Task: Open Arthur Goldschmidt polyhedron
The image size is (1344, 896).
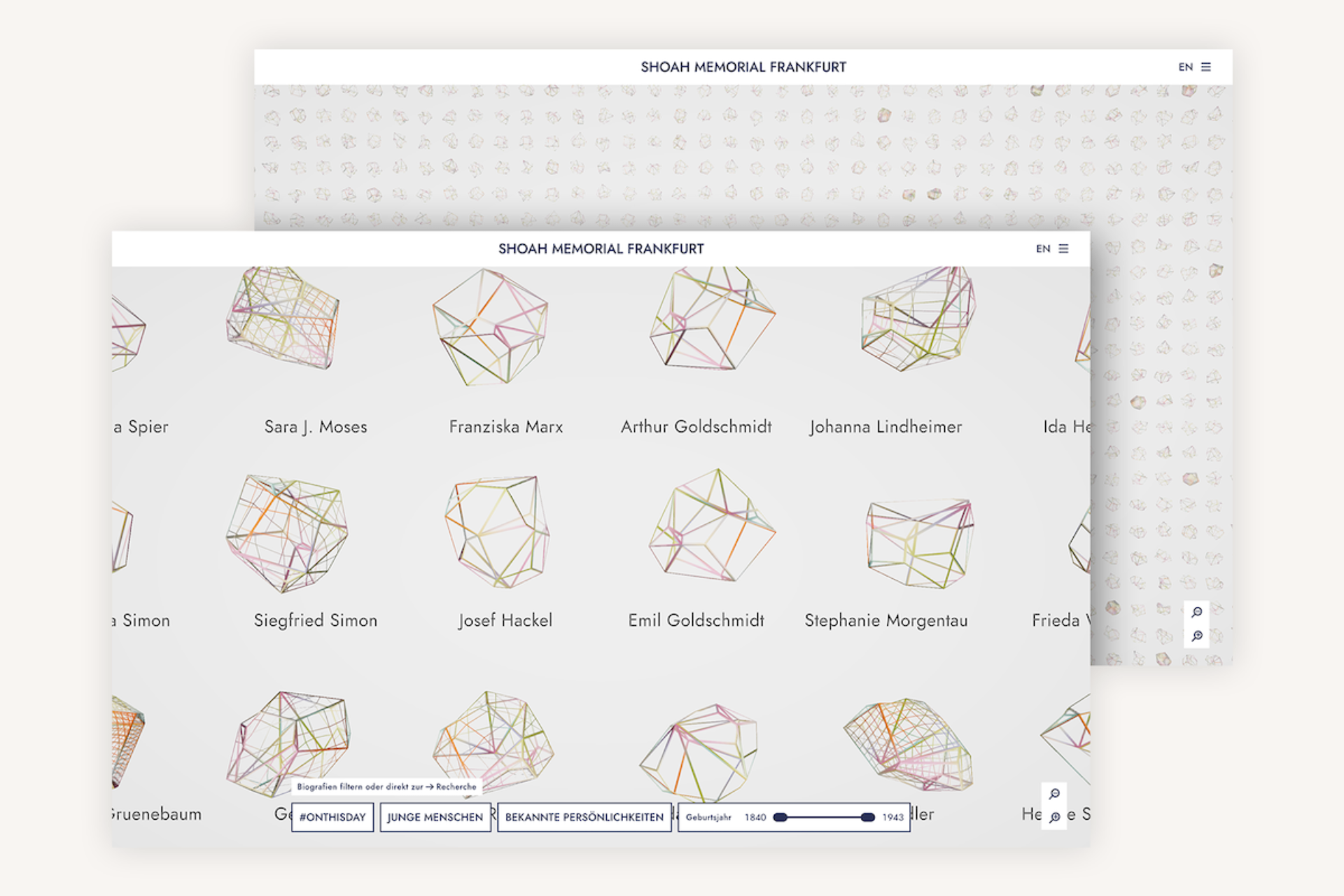Action: pyautogui.click(x=712, y=318)
